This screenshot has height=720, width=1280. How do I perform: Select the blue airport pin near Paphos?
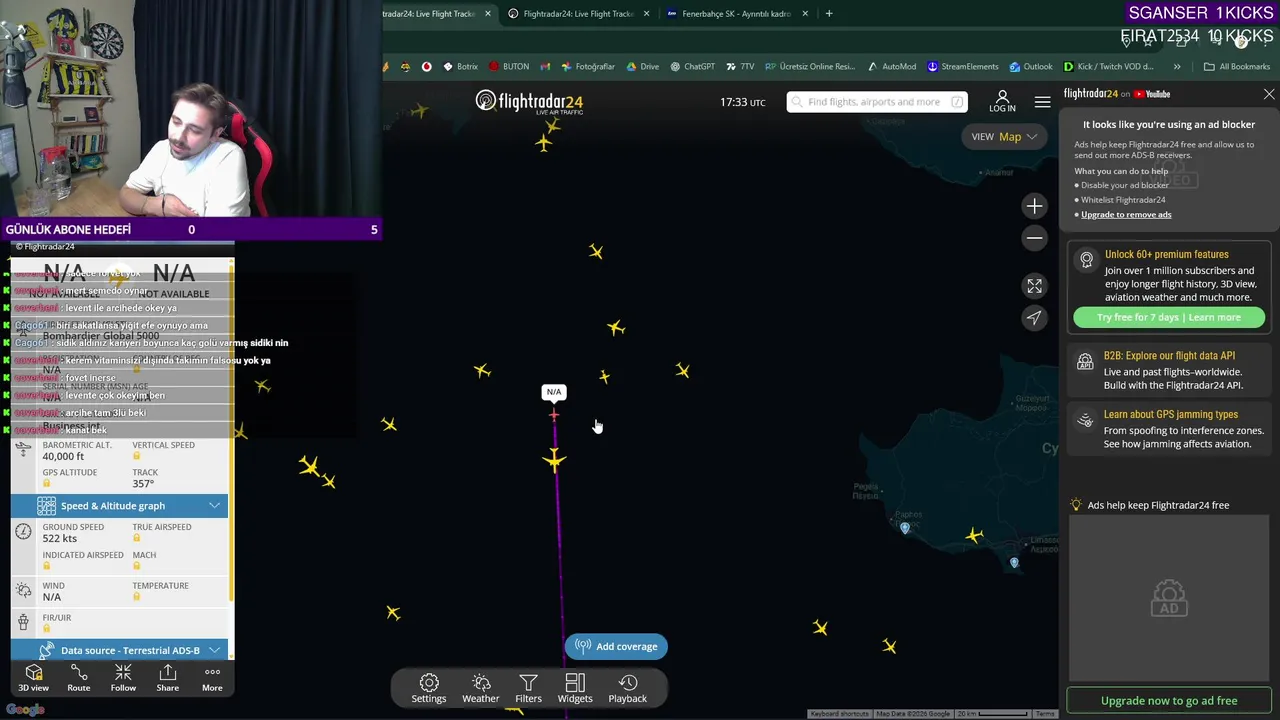(905, 528)
